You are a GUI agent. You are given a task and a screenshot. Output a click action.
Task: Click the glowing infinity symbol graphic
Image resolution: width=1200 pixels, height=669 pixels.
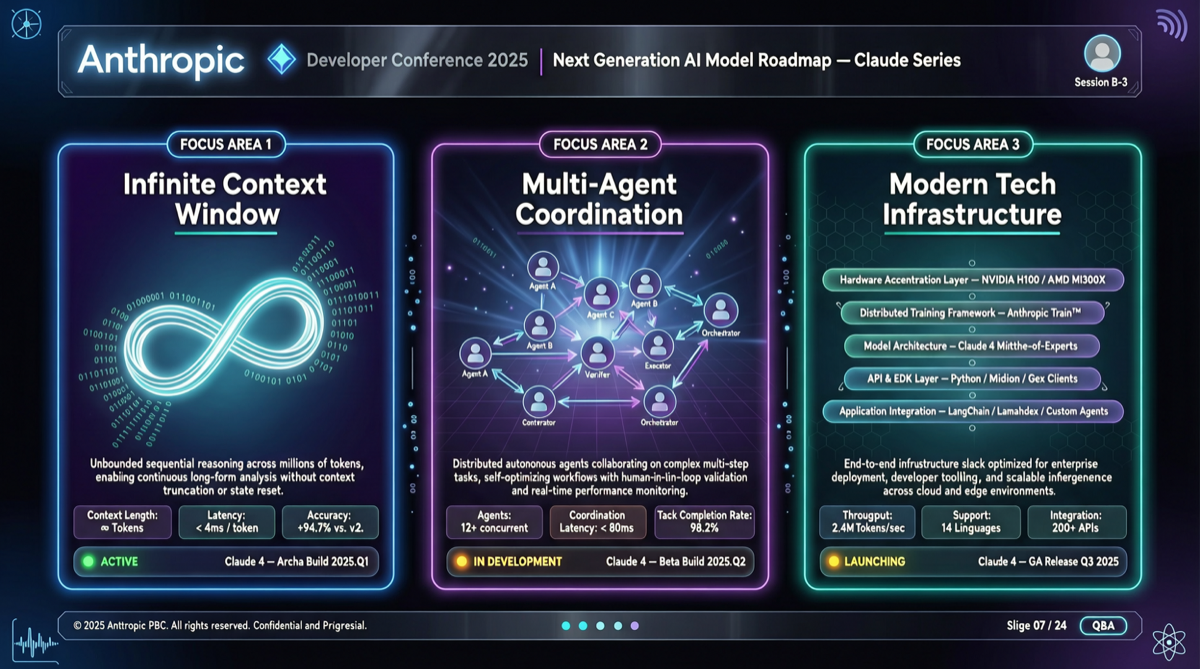pyautogui.click(x=225, y=337)
